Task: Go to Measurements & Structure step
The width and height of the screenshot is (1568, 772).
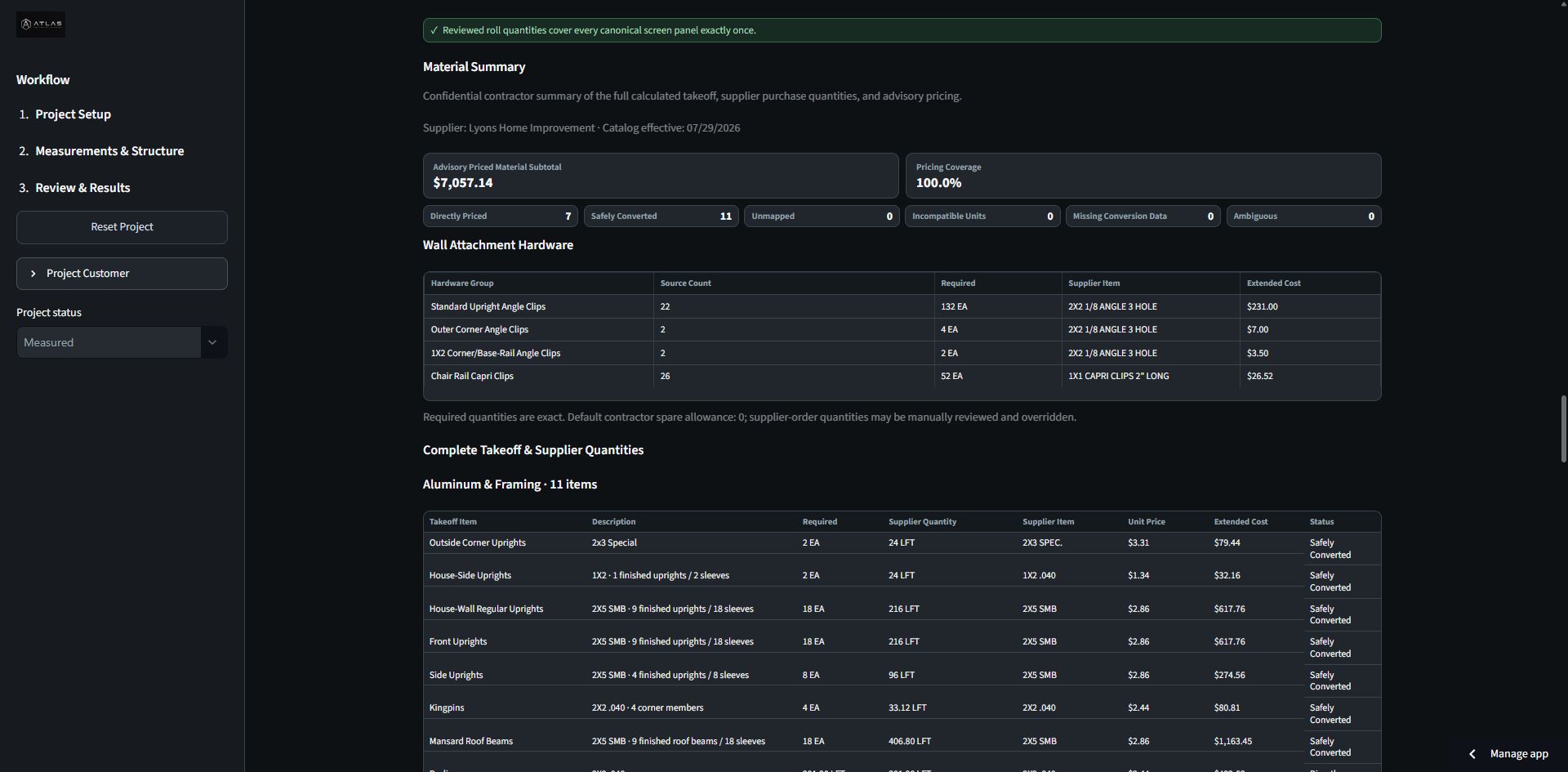Action: (109, 151)
